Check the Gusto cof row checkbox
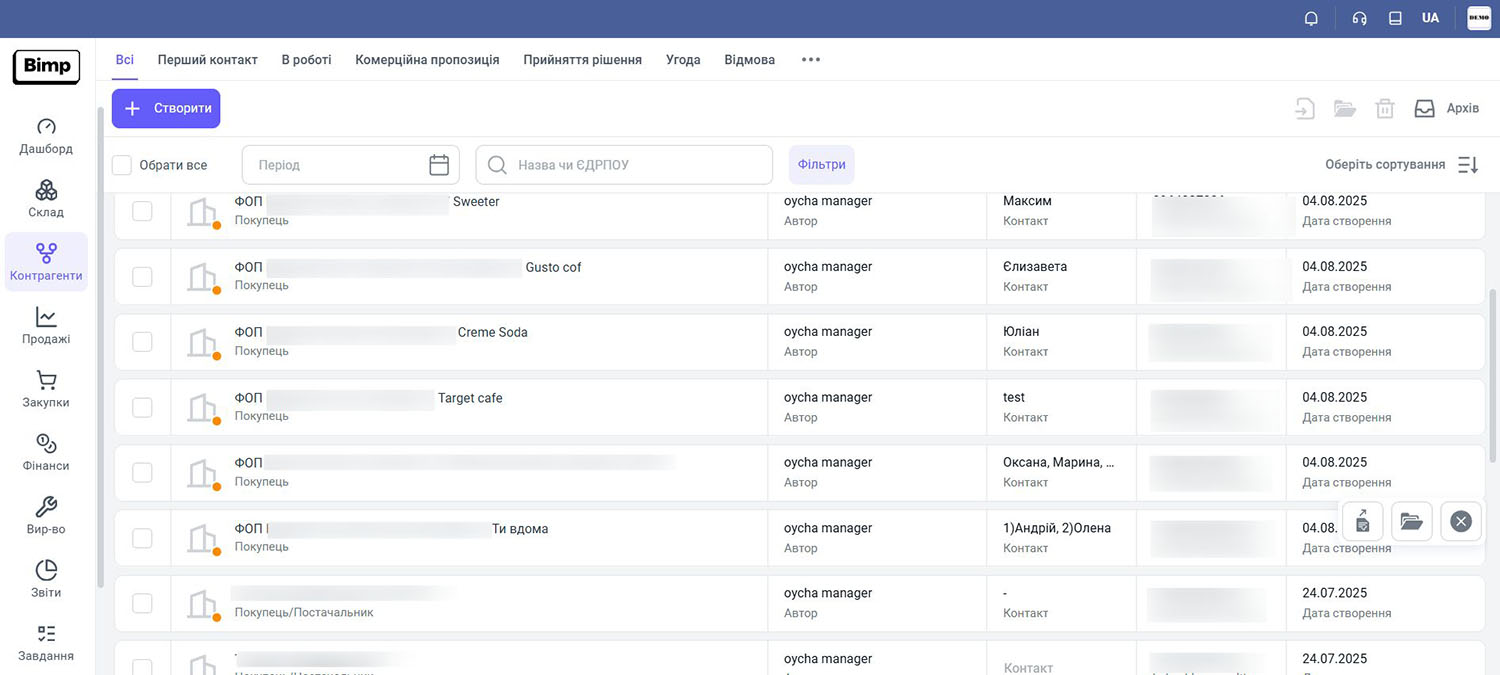This screenshot has width=1500, height=675. click(143, 276)
